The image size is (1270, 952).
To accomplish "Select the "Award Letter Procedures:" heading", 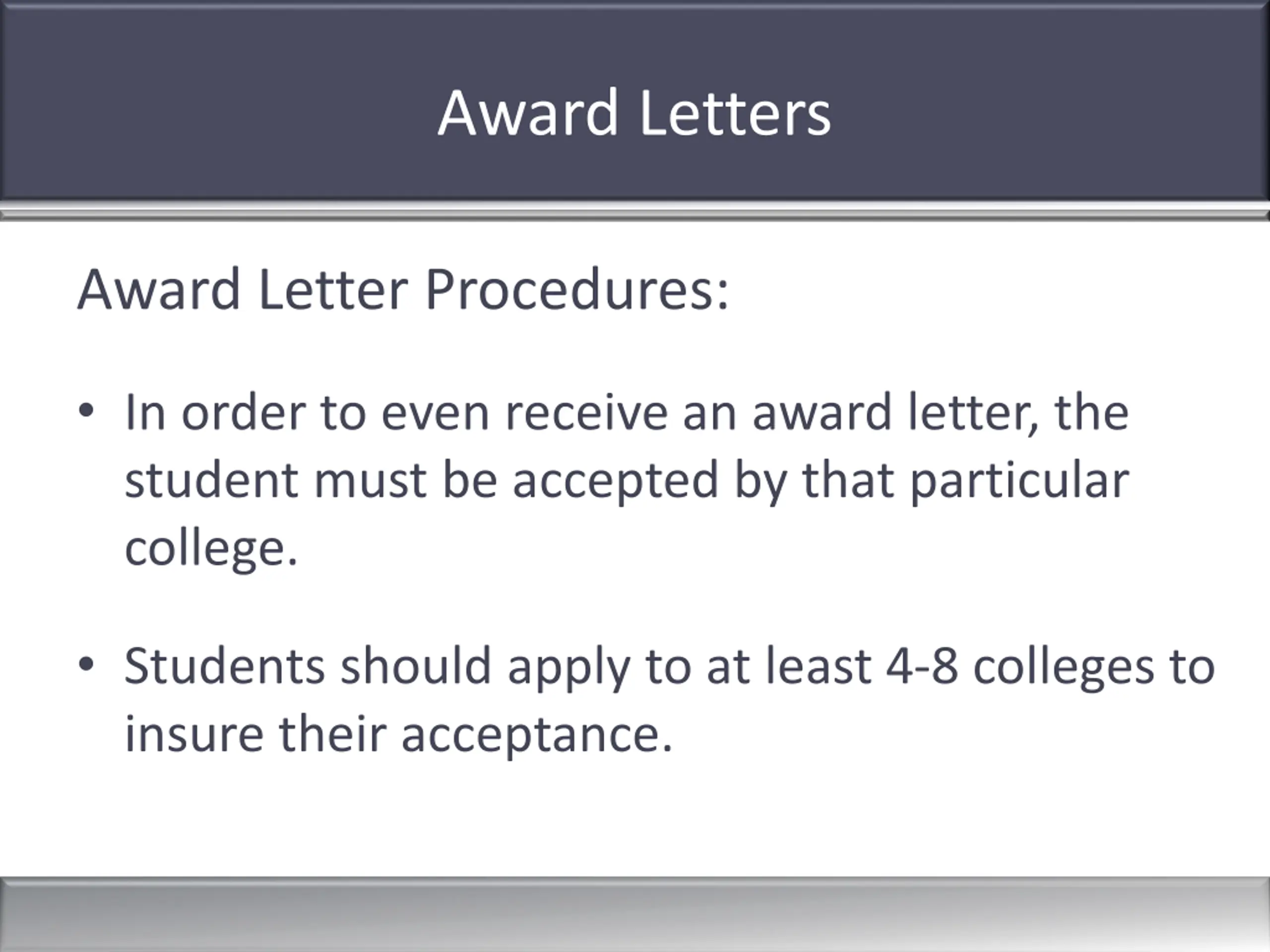I will (403, 290).
